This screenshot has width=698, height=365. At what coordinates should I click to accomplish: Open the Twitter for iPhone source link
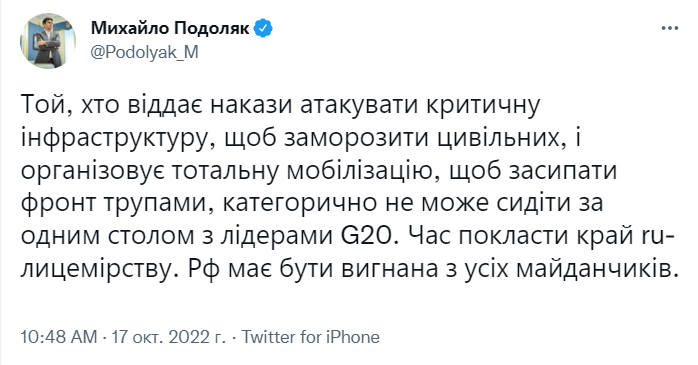pos(310,337)
